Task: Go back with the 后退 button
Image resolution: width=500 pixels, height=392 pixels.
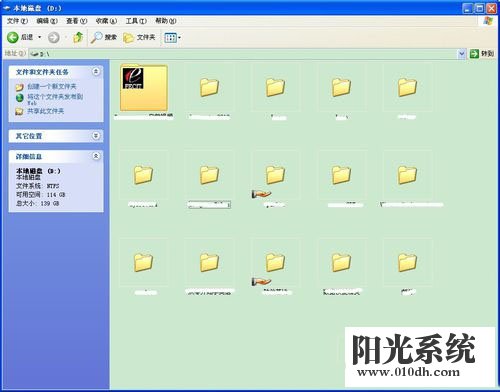Action: click(x=20, y=37)
